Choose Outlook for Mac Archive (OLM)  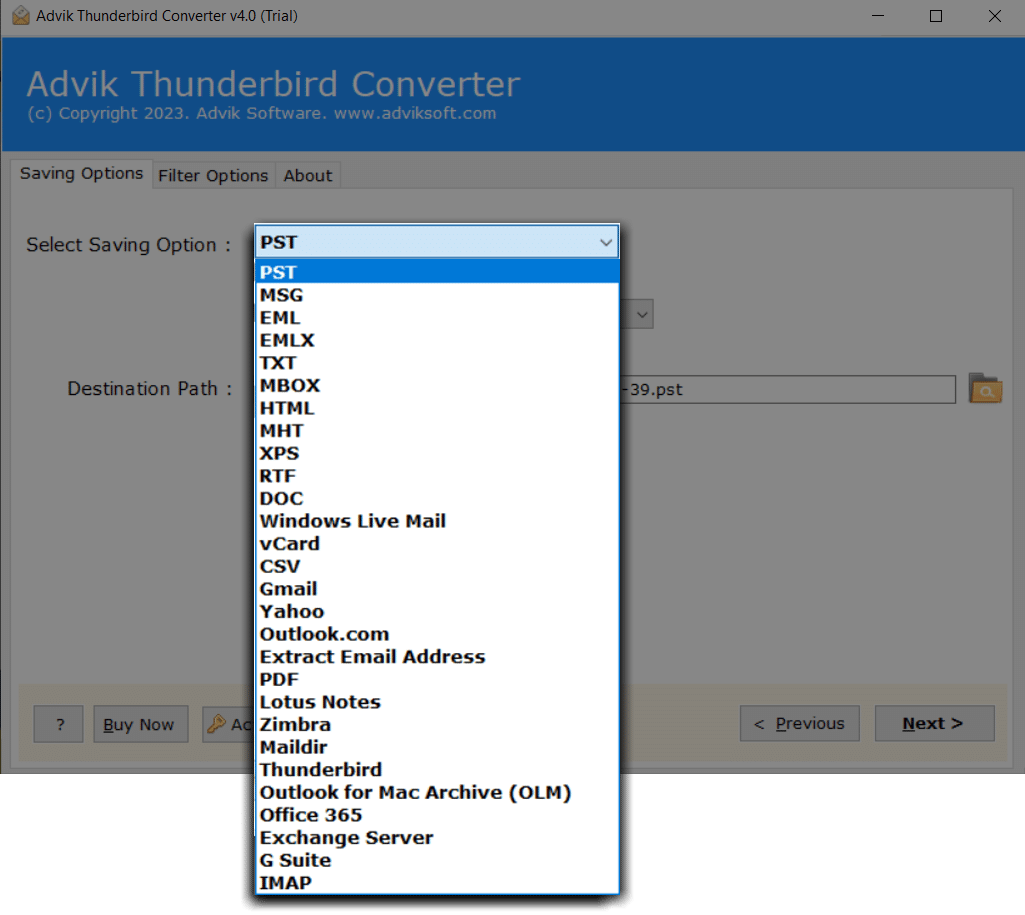(437, 793)
